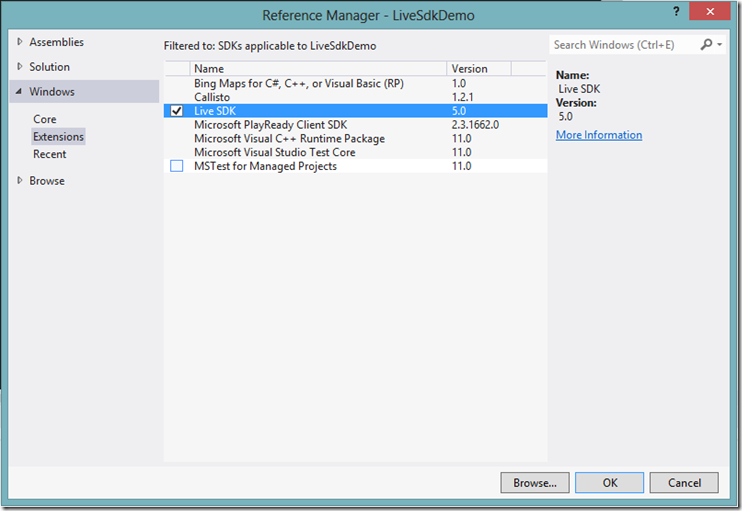Click the Browse... button
The width and height of the screenshot is (742, 511).
pos(535,483)
